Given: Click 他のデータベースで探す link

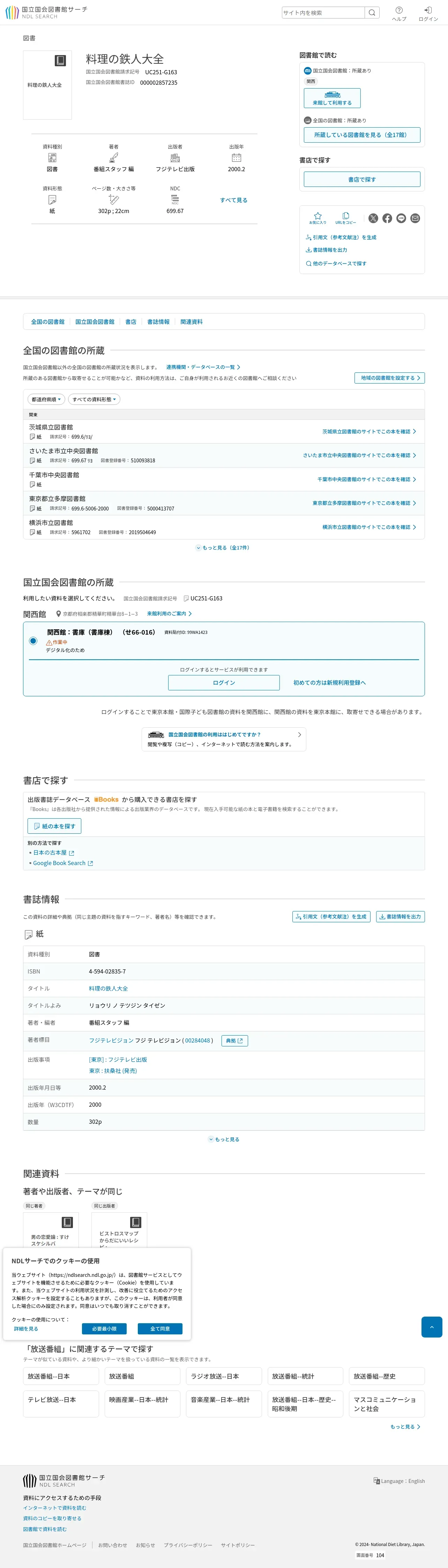Looking at the screenshot, I should [336, 264].
